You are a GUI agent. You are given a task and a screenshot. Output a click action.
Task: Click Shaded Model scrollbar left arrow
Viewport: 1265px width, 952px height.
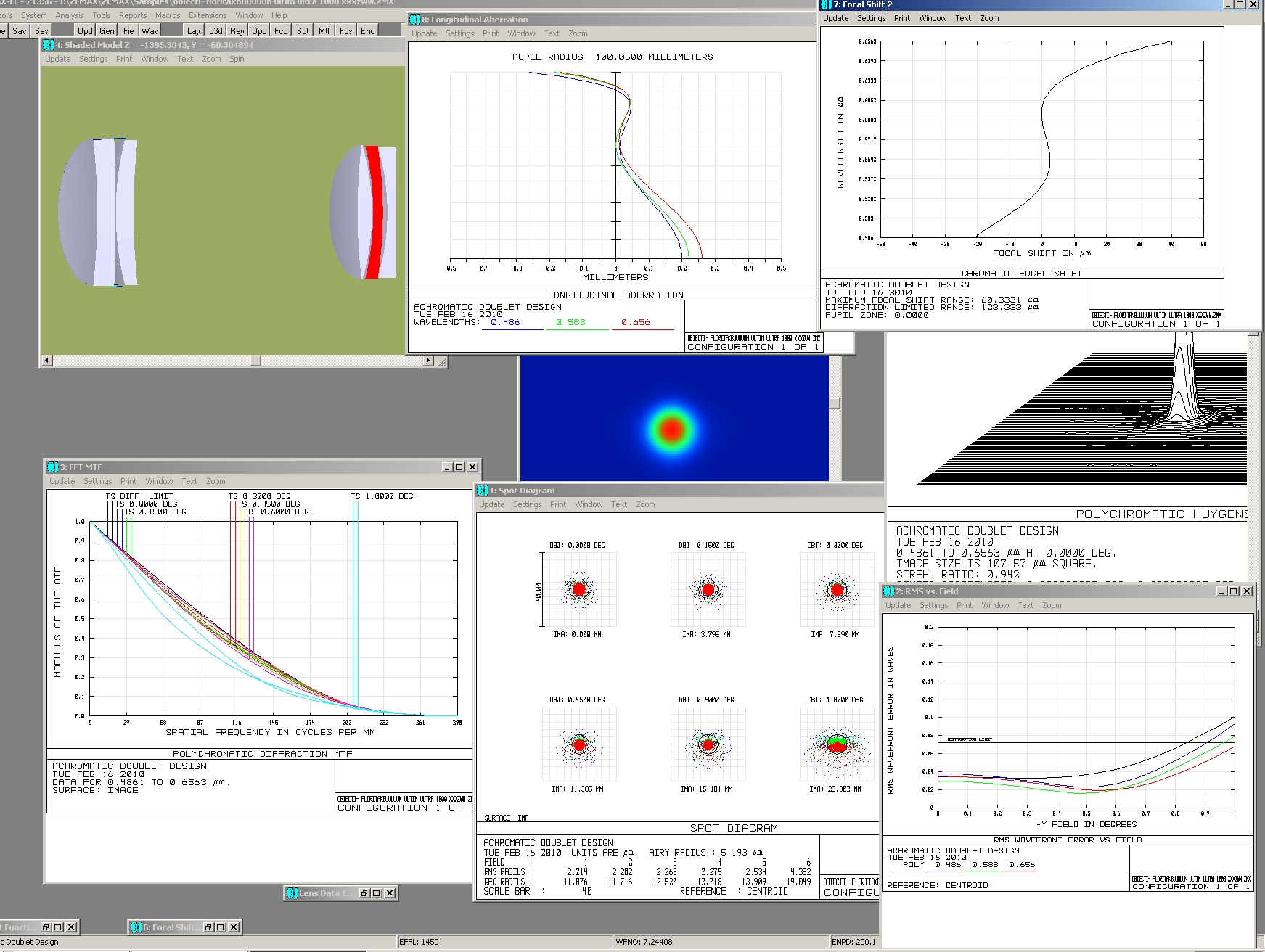47,361
